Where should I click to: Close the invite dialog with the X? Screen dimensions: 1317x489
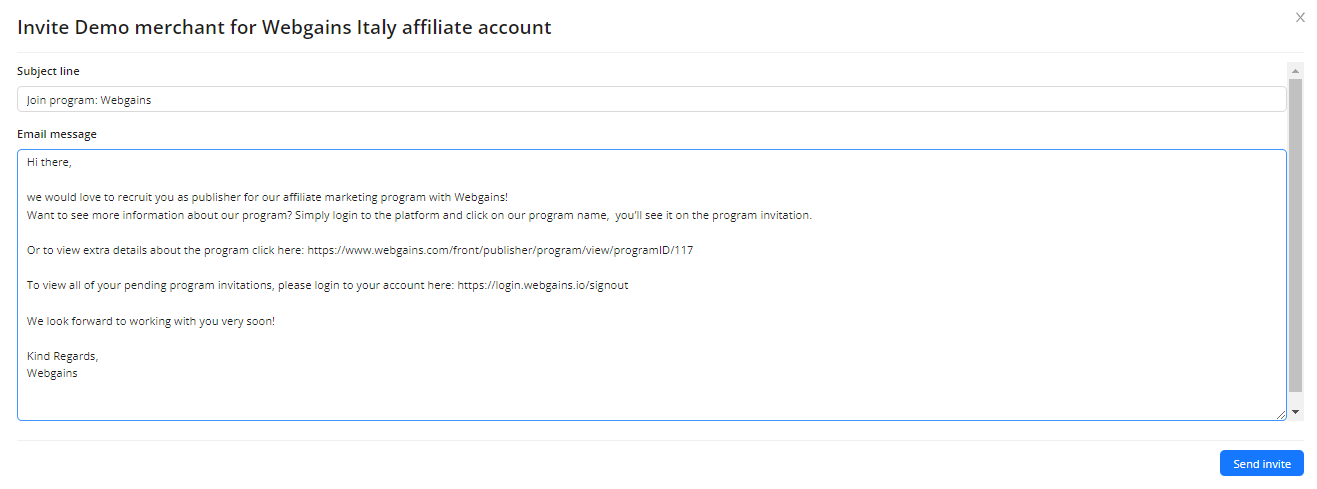point(1300,17)
